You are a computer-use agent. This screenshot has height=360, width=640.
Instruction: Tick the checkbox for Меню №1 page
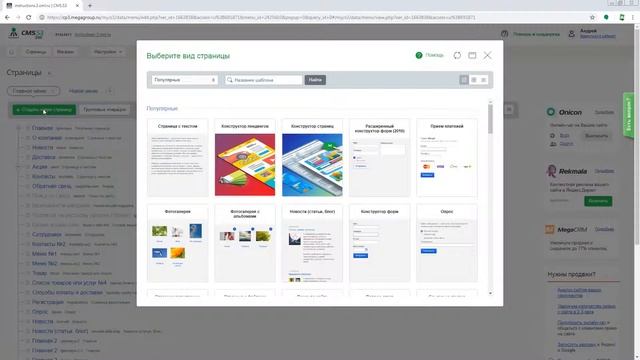point(28,253)
